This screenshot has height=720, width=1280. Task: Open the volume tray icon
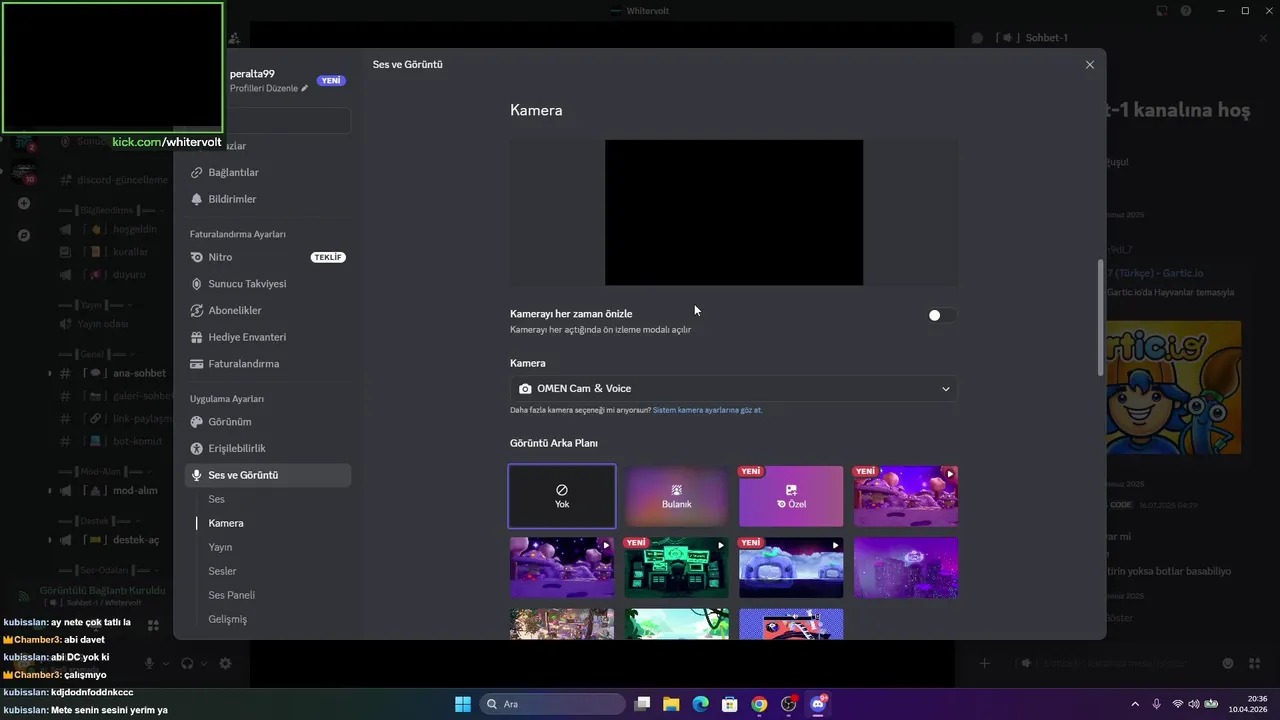pyautogui.click(x=1195, y=704)
